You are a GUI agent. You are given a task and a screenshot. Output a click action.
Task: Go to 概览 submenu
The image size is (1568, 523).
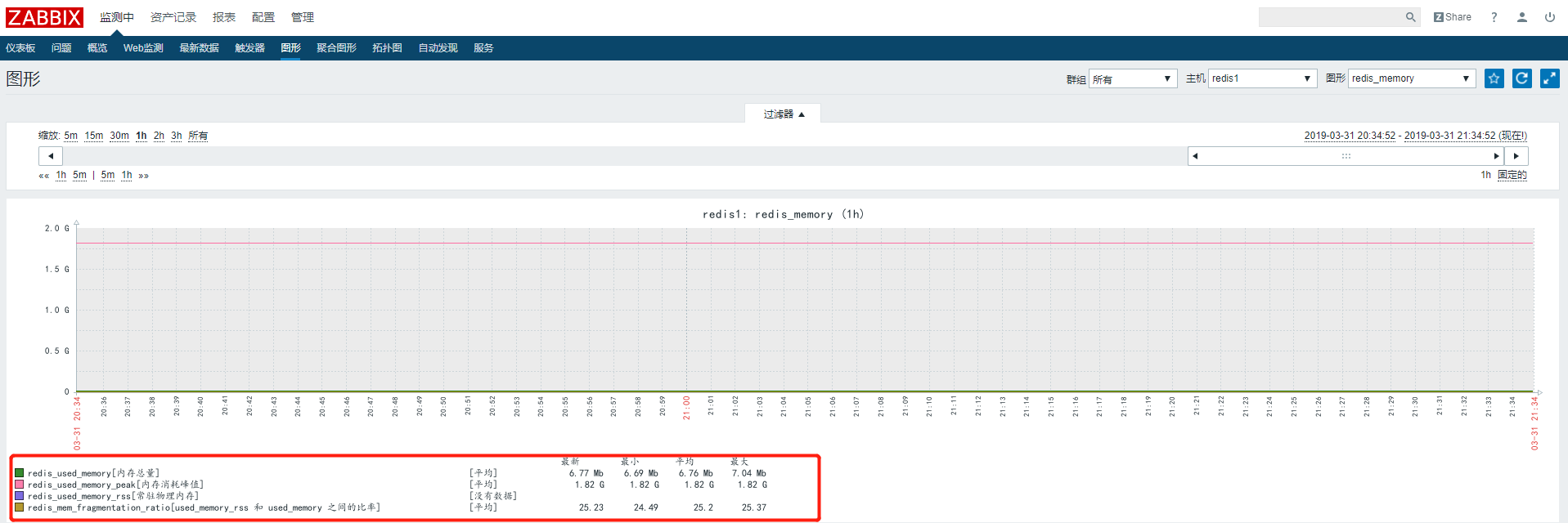tap(97, 48)
